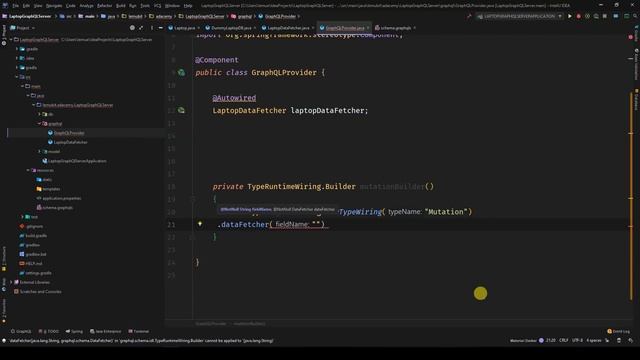Open the GraphQL tool window tab
This screenshot has width=640, height=360.
(21, 331)
